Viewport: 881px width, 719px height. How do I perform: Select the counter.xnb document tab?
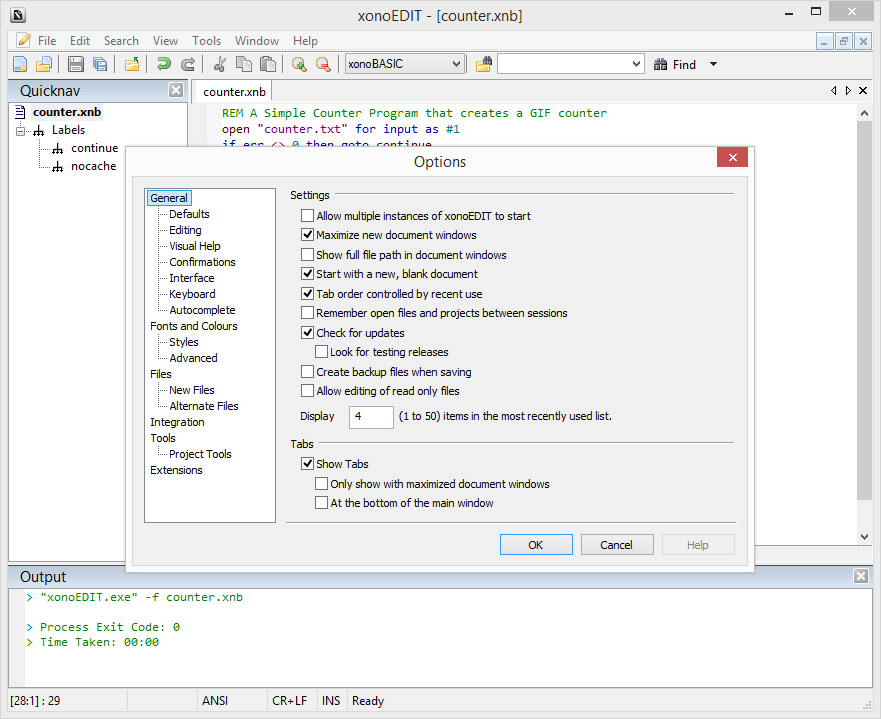234,92
